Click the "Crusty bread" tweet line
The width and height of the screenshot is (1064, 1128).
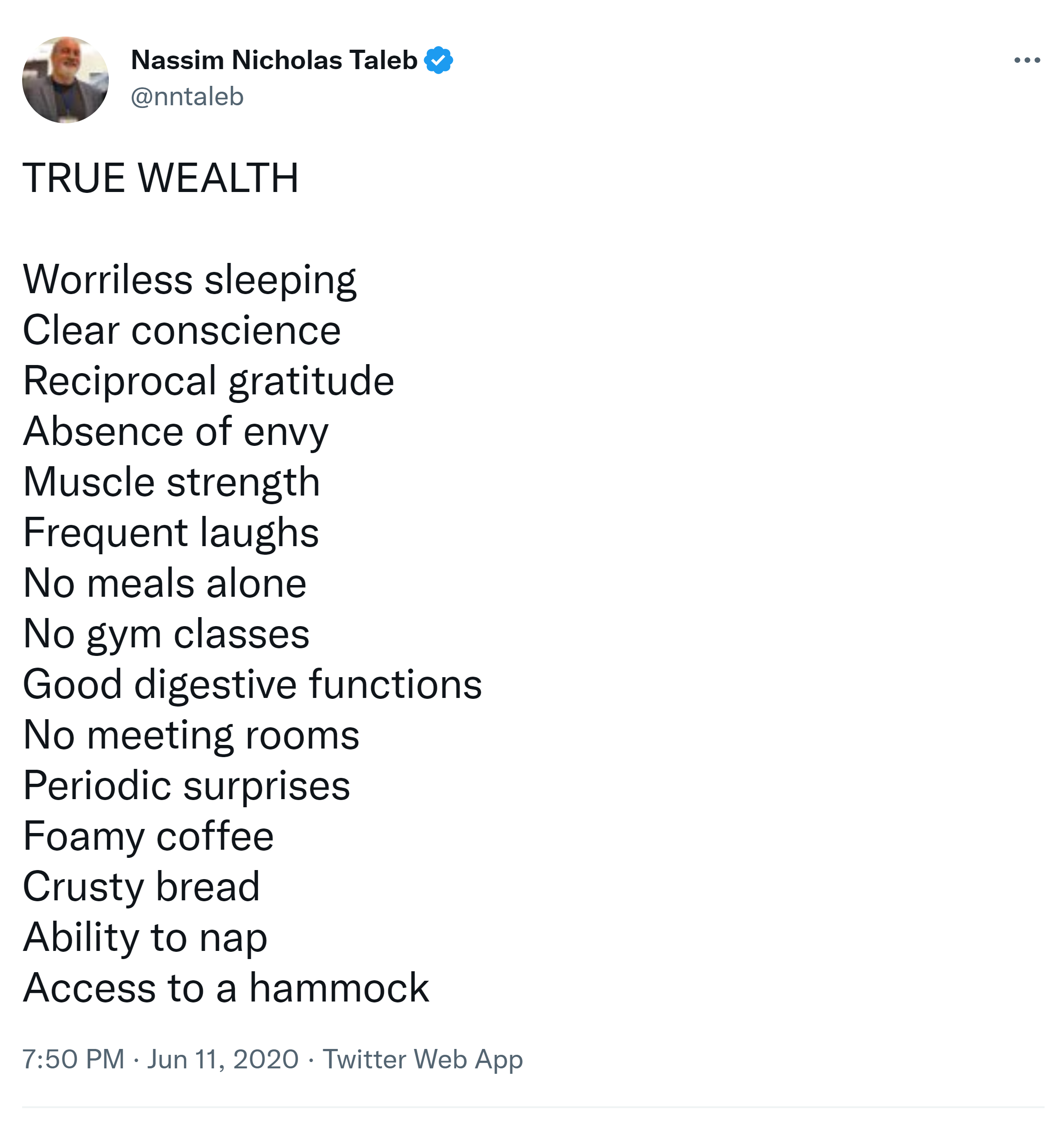(x=141, y=887)
